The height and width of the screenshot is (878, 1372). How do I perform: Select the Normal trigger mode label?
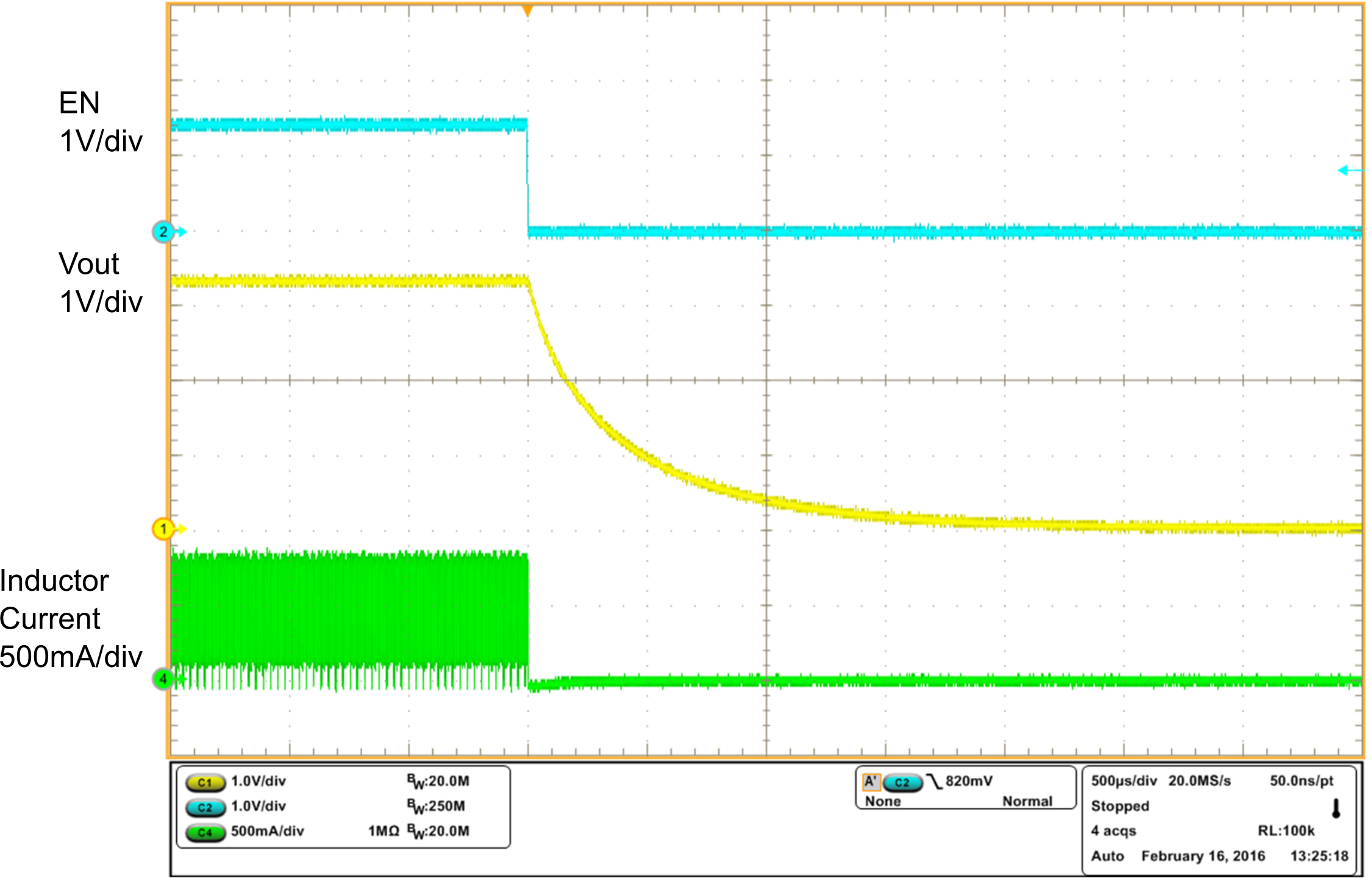point(1027,801)
